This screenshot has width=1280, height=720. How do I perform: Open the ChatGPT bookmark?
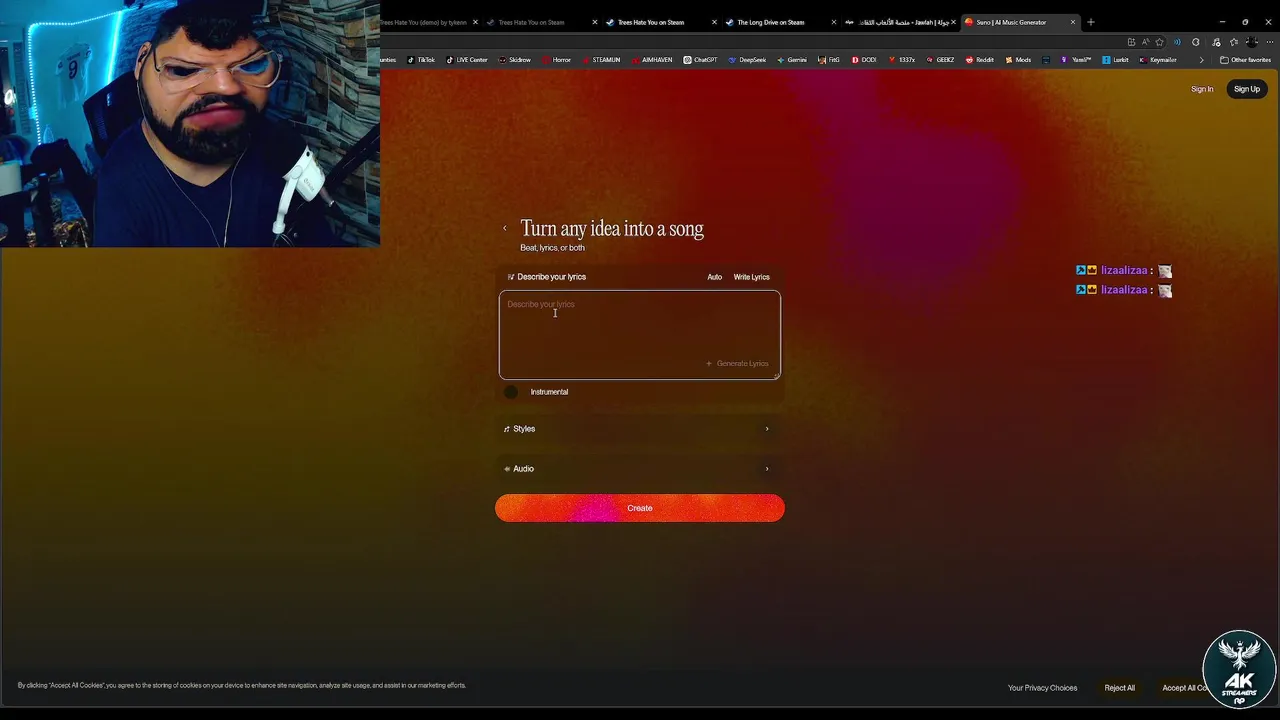click(701, 60)
